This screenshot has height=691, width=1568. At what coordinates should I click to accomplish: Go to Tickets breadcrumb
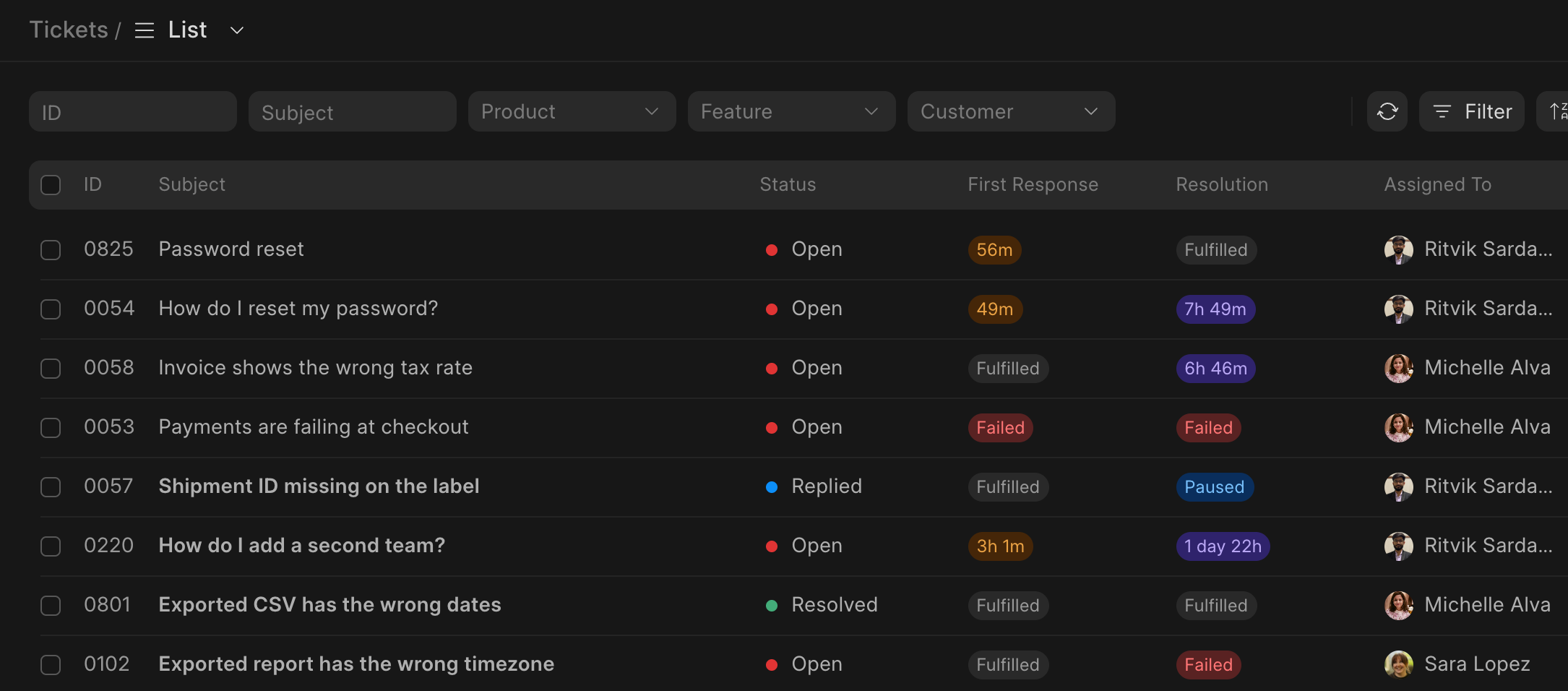click(x=69, y=30)
